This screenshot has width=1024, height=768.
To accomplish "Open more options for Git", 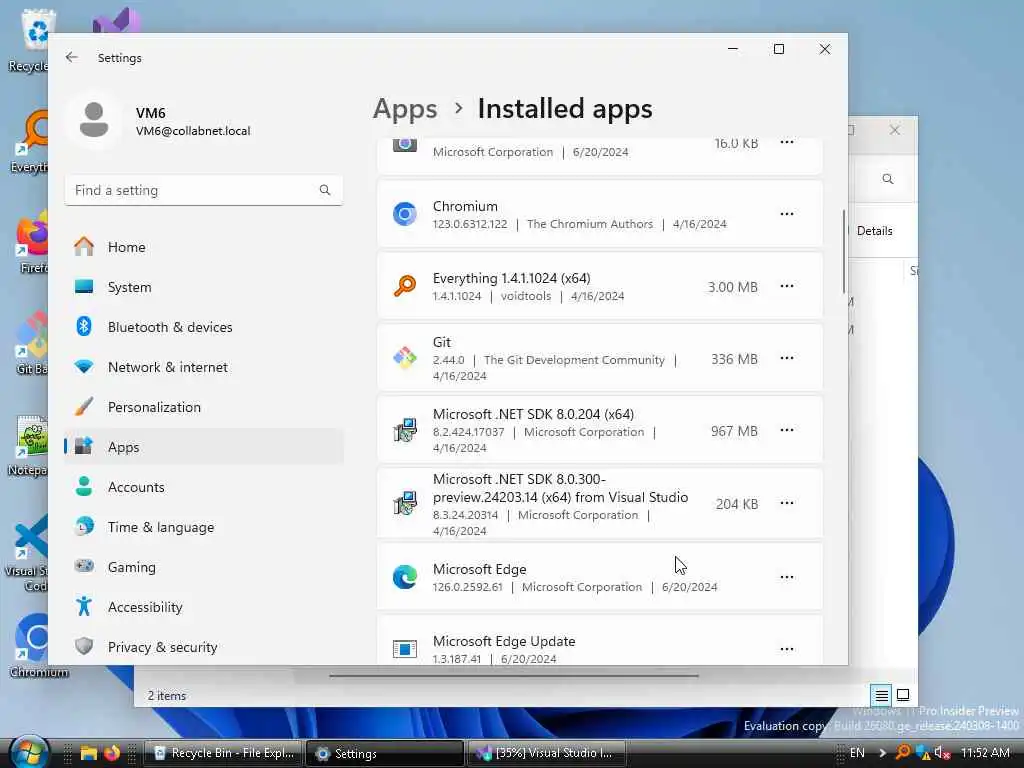I will coord(787,358).
